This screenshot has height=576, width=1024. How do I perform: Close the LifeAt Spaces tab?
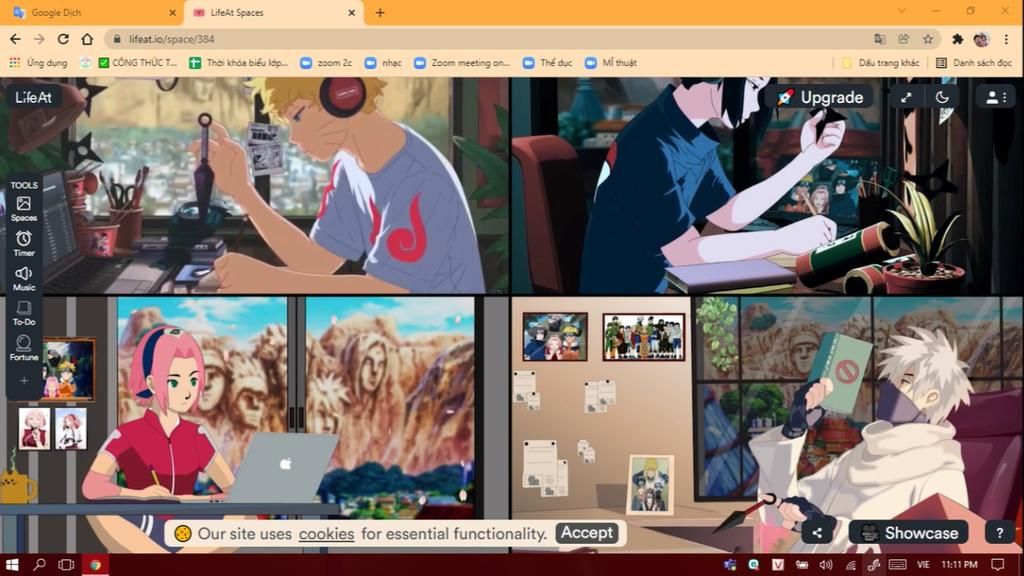[351, 12]
